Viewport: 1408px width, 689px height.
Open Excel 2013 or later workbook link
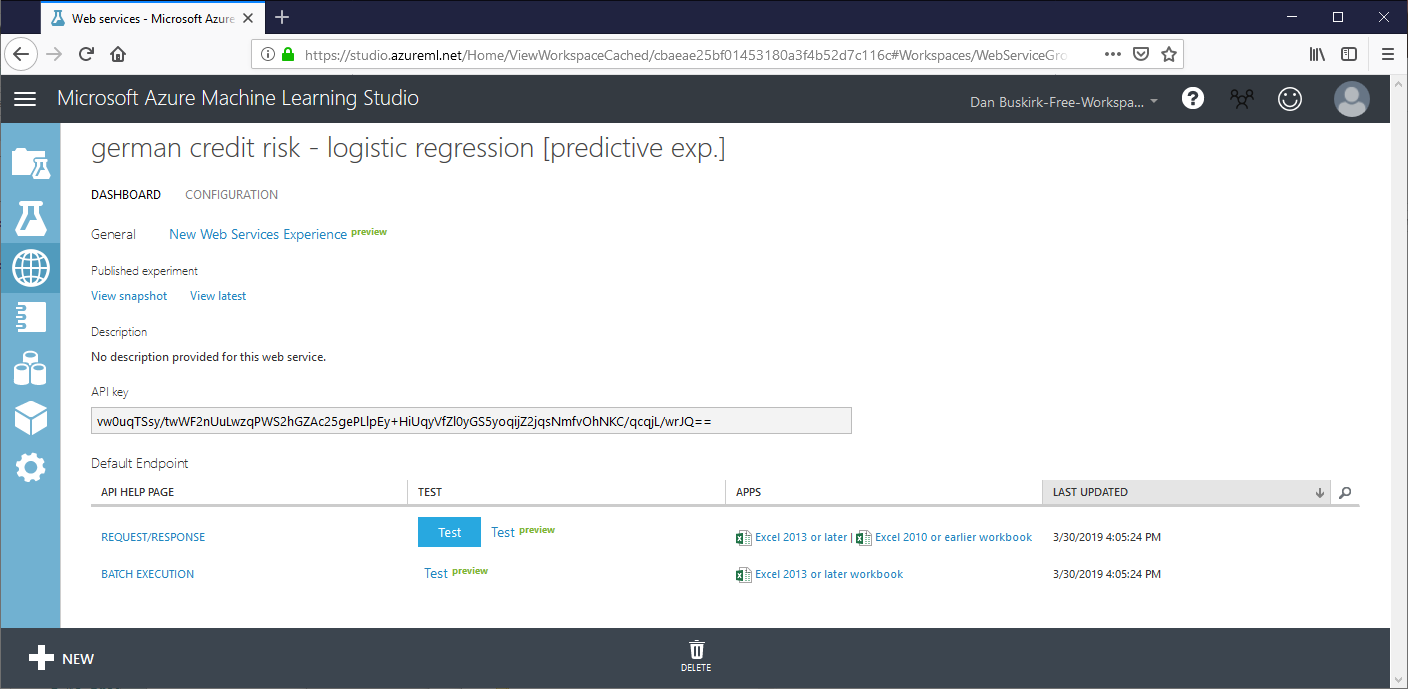[x=829, y=574]
